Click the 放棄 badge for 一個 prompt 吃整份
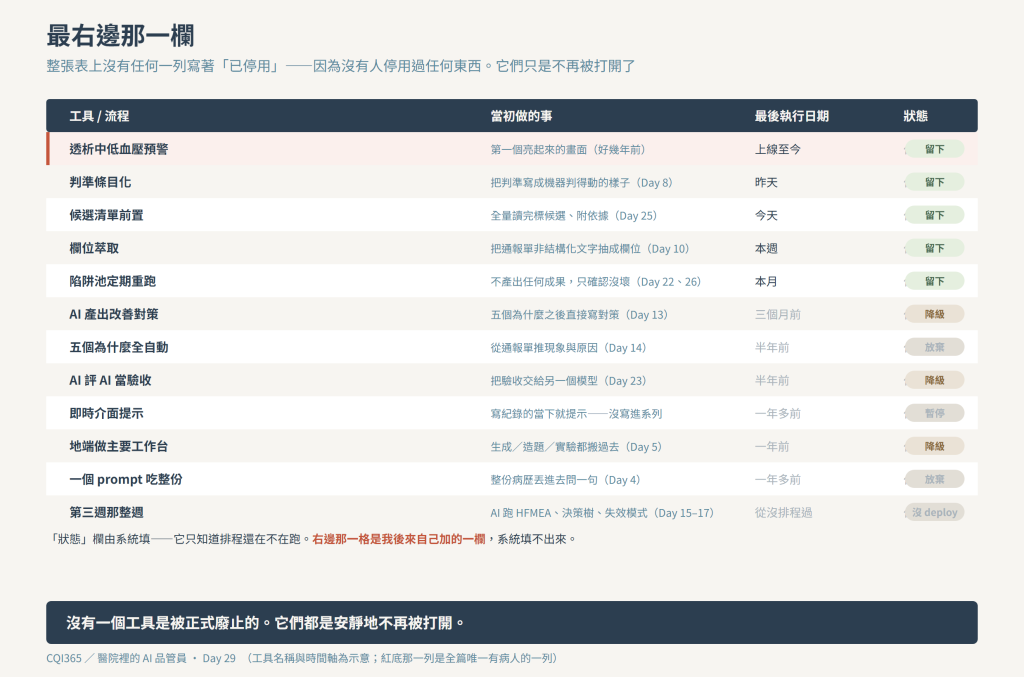This screenshot has width=1024, height=677. (934, 479)
